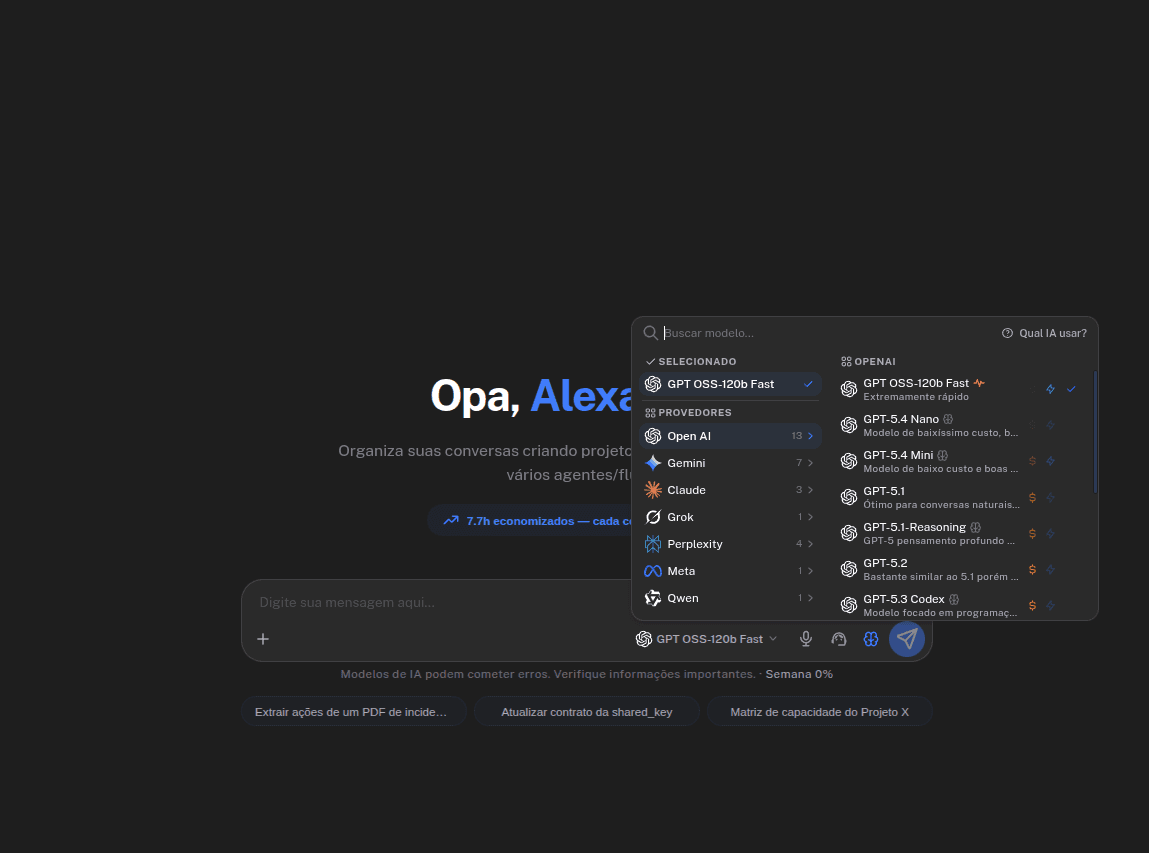Expand the Claude provider
1149x853 pixels.
[x=730, y=490]
